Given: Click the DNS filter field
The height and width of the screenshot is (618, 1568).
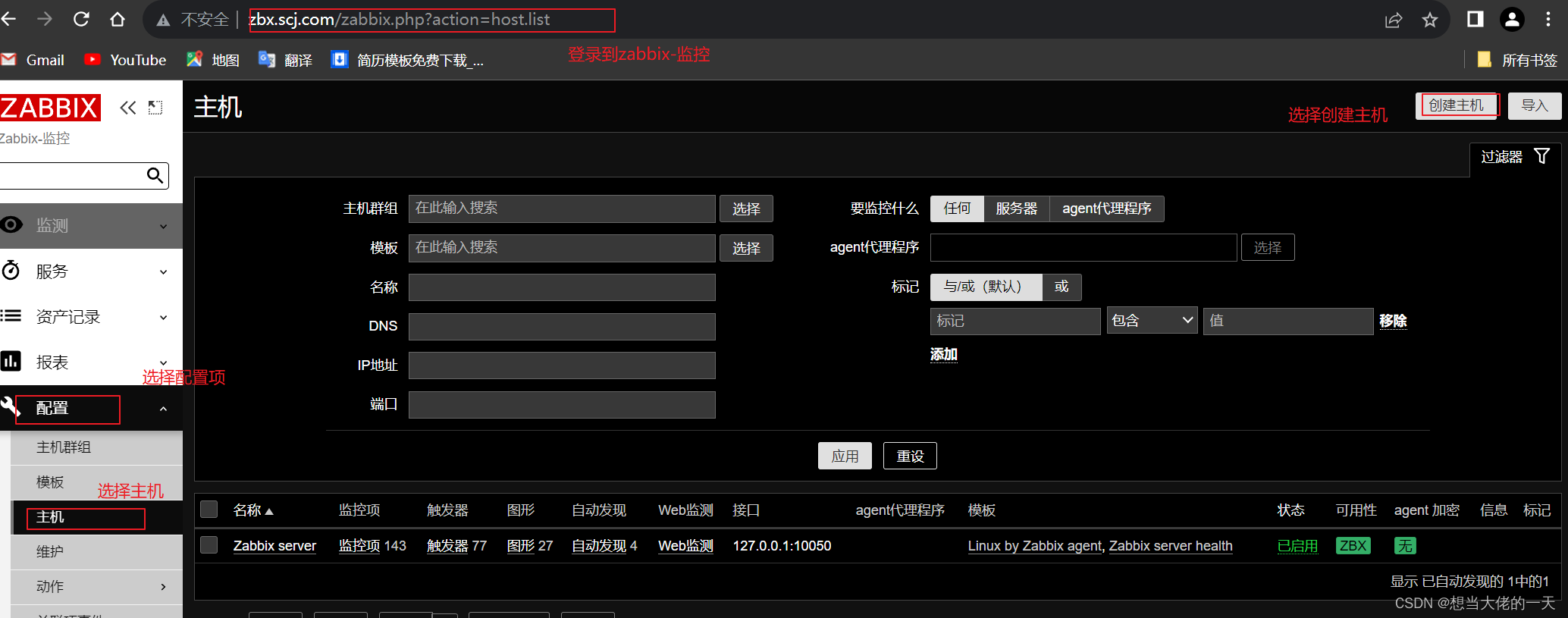Looking at the screenshot, I should click(x=562, y=326).
